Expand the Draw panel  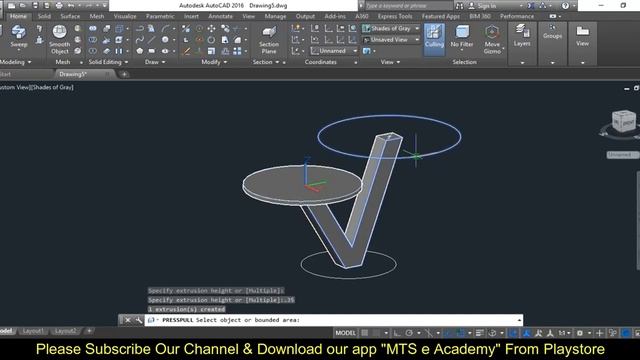tap(155, 62)
